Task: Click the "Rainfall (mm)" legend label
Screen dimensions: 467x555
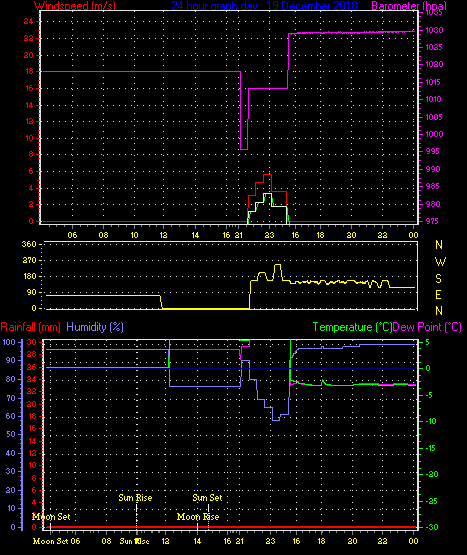Action: tap(31, 327)
